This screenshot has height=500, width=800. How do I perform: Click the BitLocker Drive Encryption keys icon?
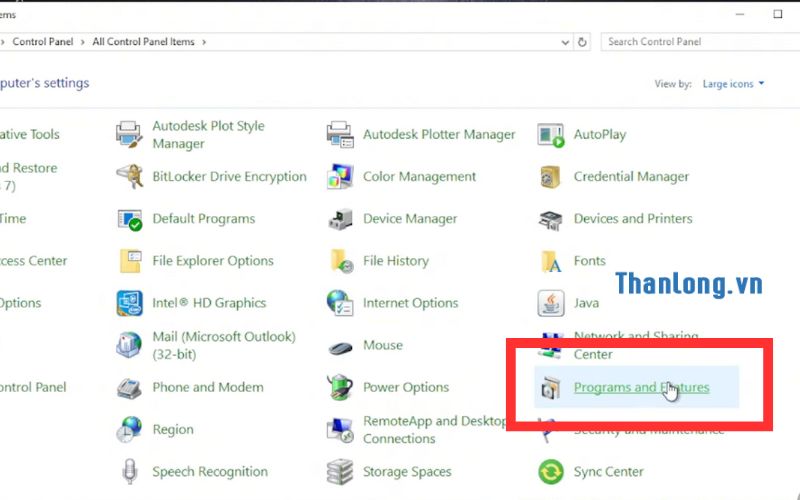tap(129, 177)
